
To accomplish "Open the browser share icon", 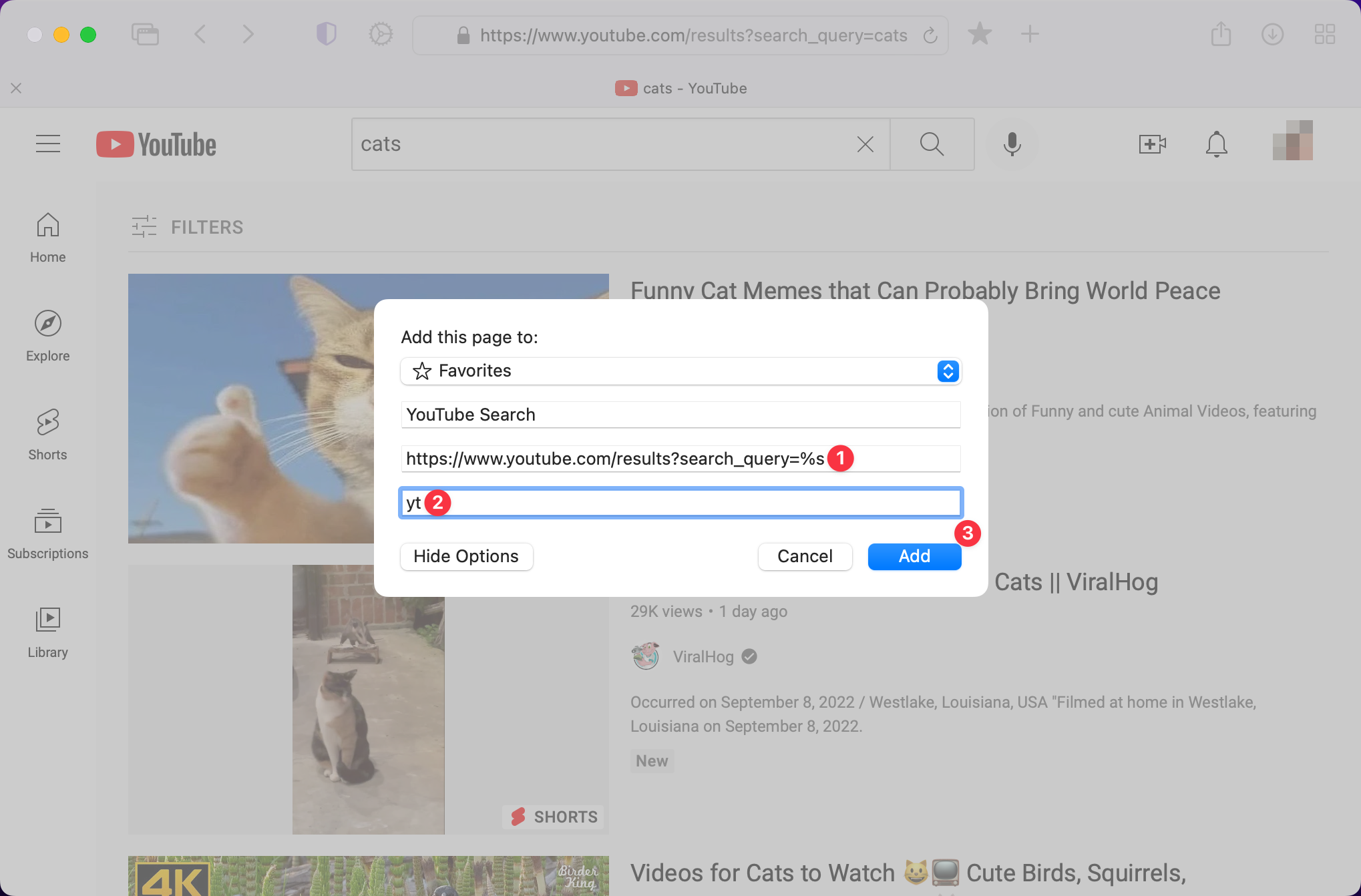I will tap(1221, 34).
